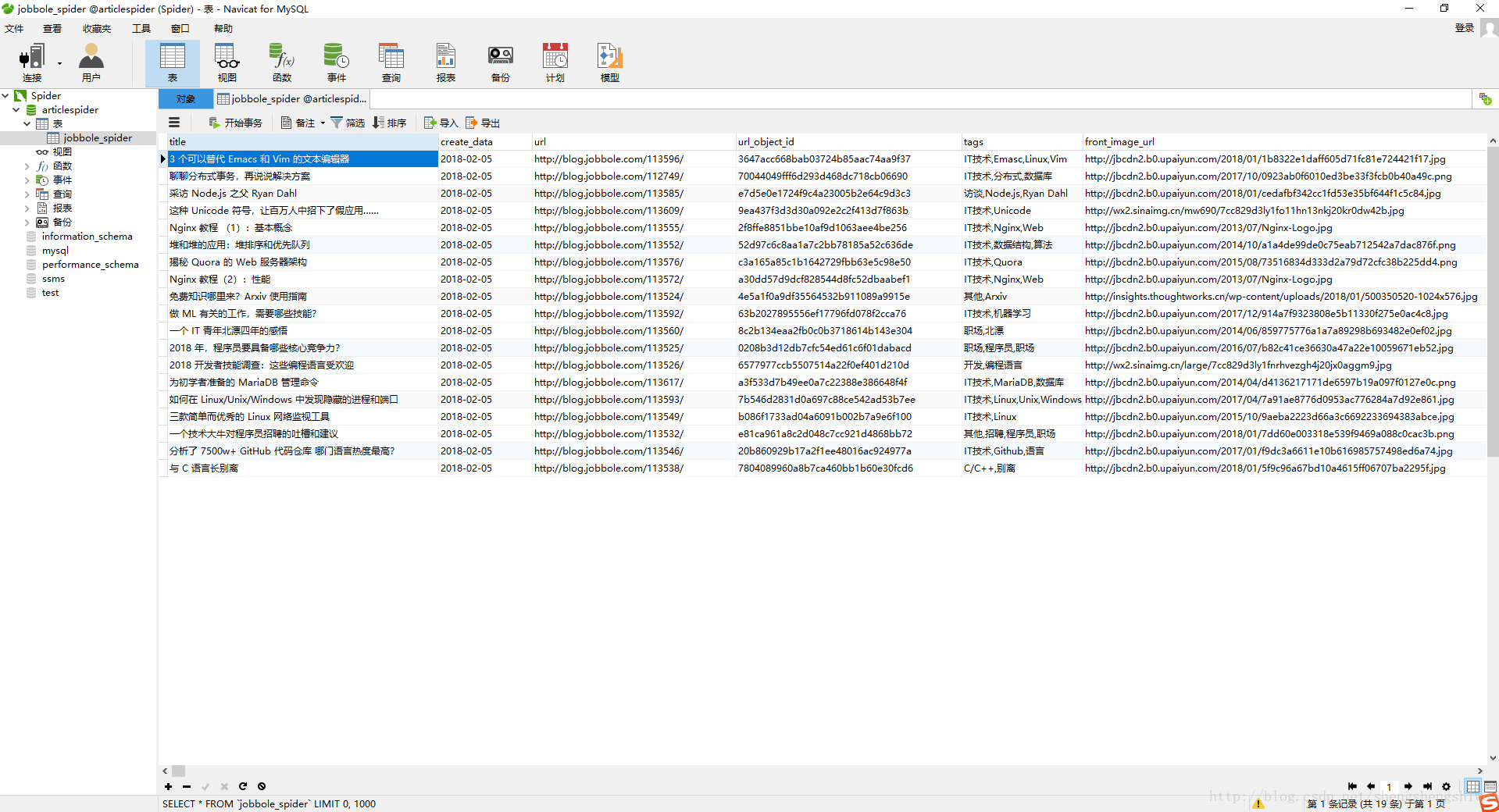Viewport: 1499px width, 812px height.
Task: Expand the 备份 tree node
Action: [x=27, y=223]
